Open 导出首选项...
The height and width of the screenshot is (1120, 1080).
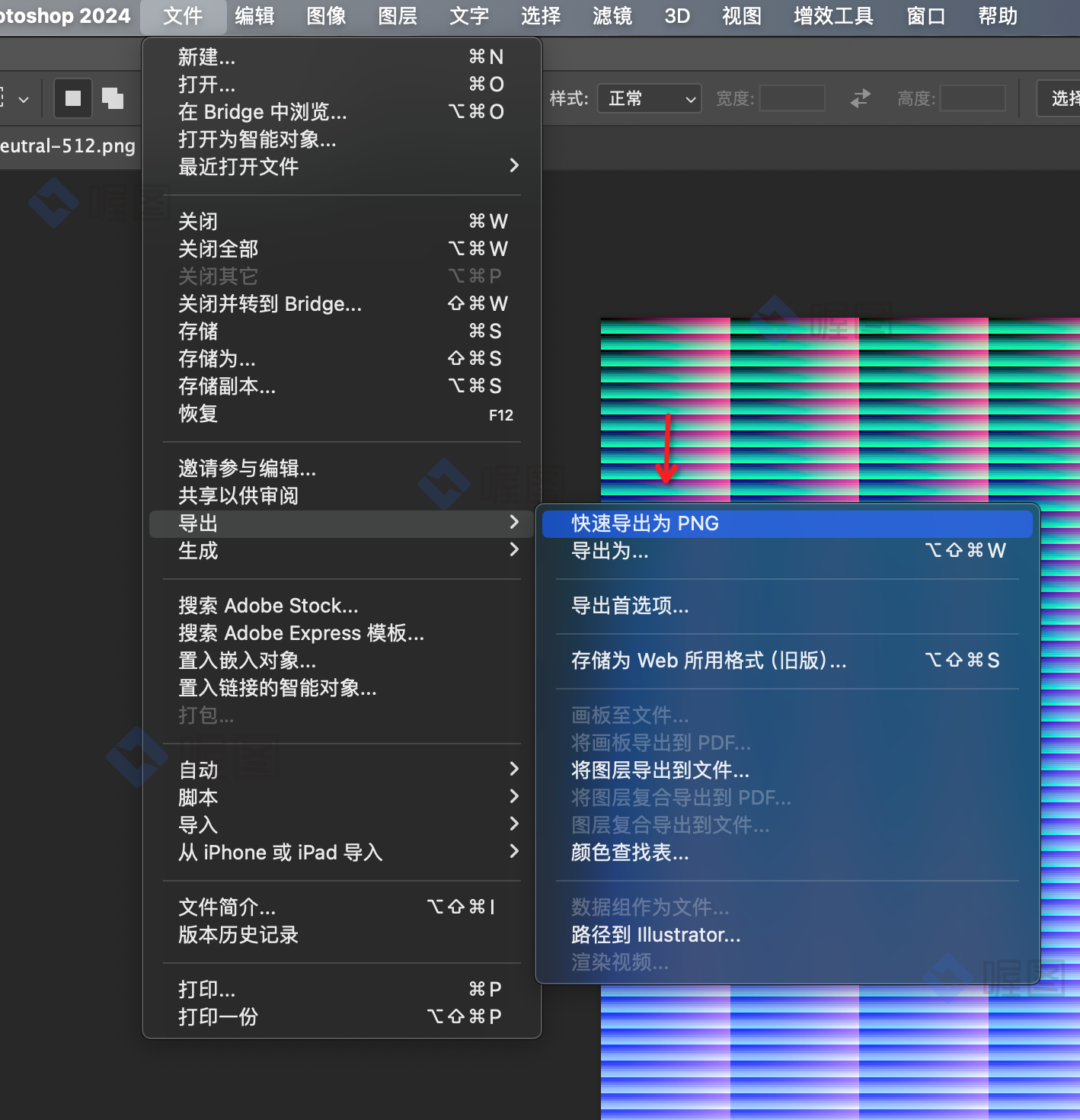(x=788, y=606)
